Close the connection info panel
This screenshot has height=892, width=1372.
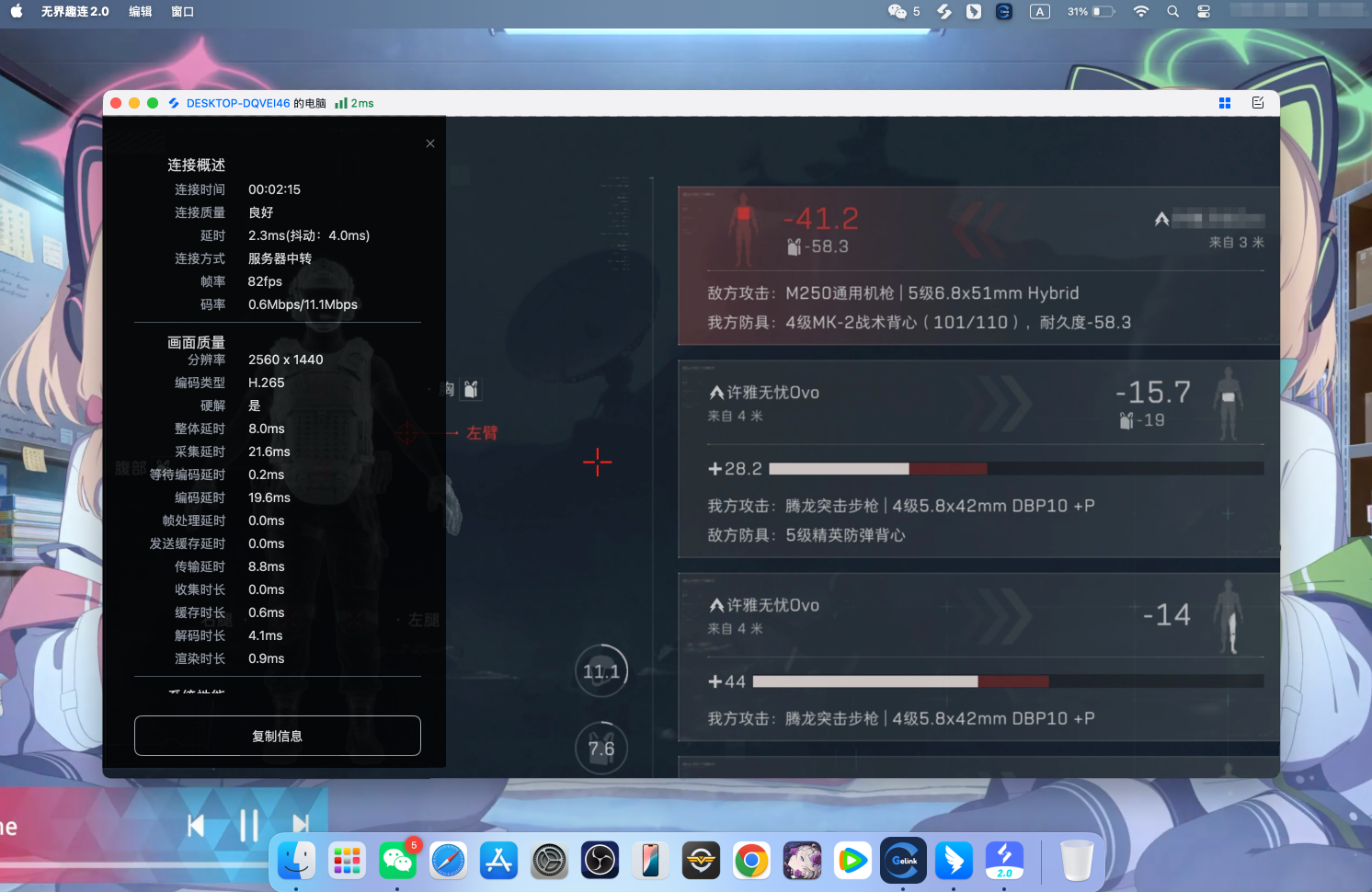430,143
